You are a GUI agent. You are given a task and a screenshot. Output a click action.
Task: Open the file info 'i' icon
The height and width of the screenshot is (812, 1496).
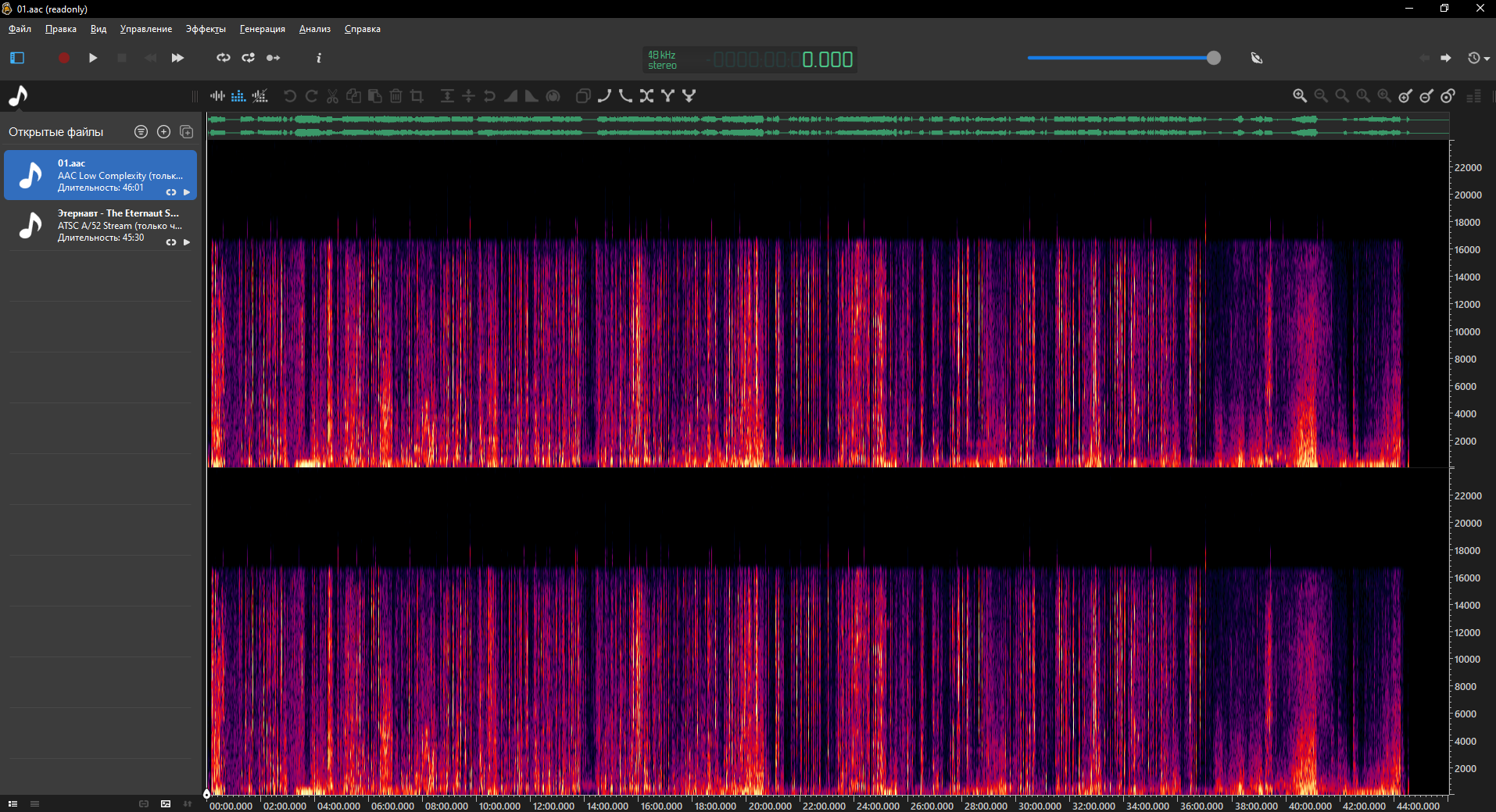click(319, 58)
